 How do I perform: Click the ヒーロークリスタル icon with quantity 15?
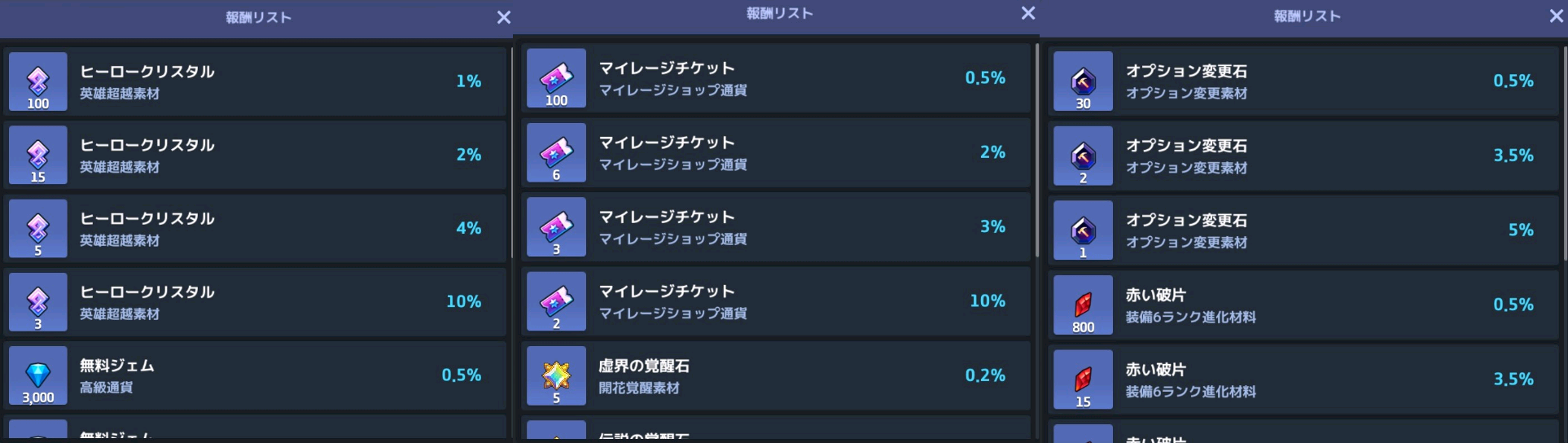click(38, 155)
